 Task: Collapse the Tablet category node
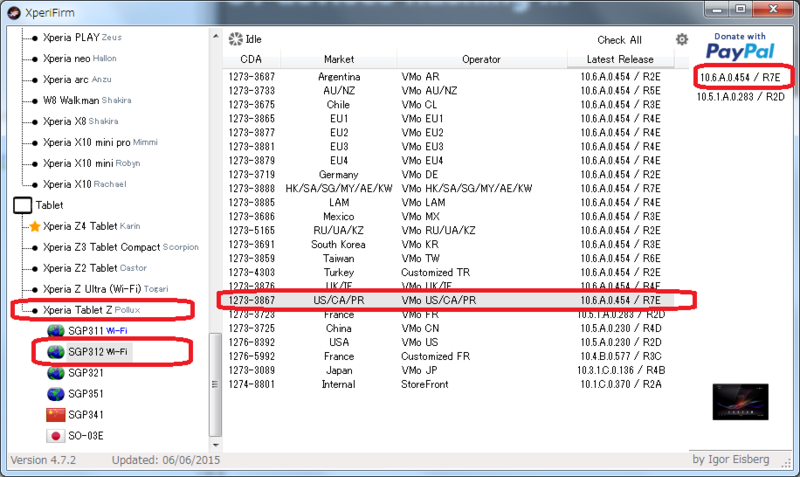click(22, 205)
